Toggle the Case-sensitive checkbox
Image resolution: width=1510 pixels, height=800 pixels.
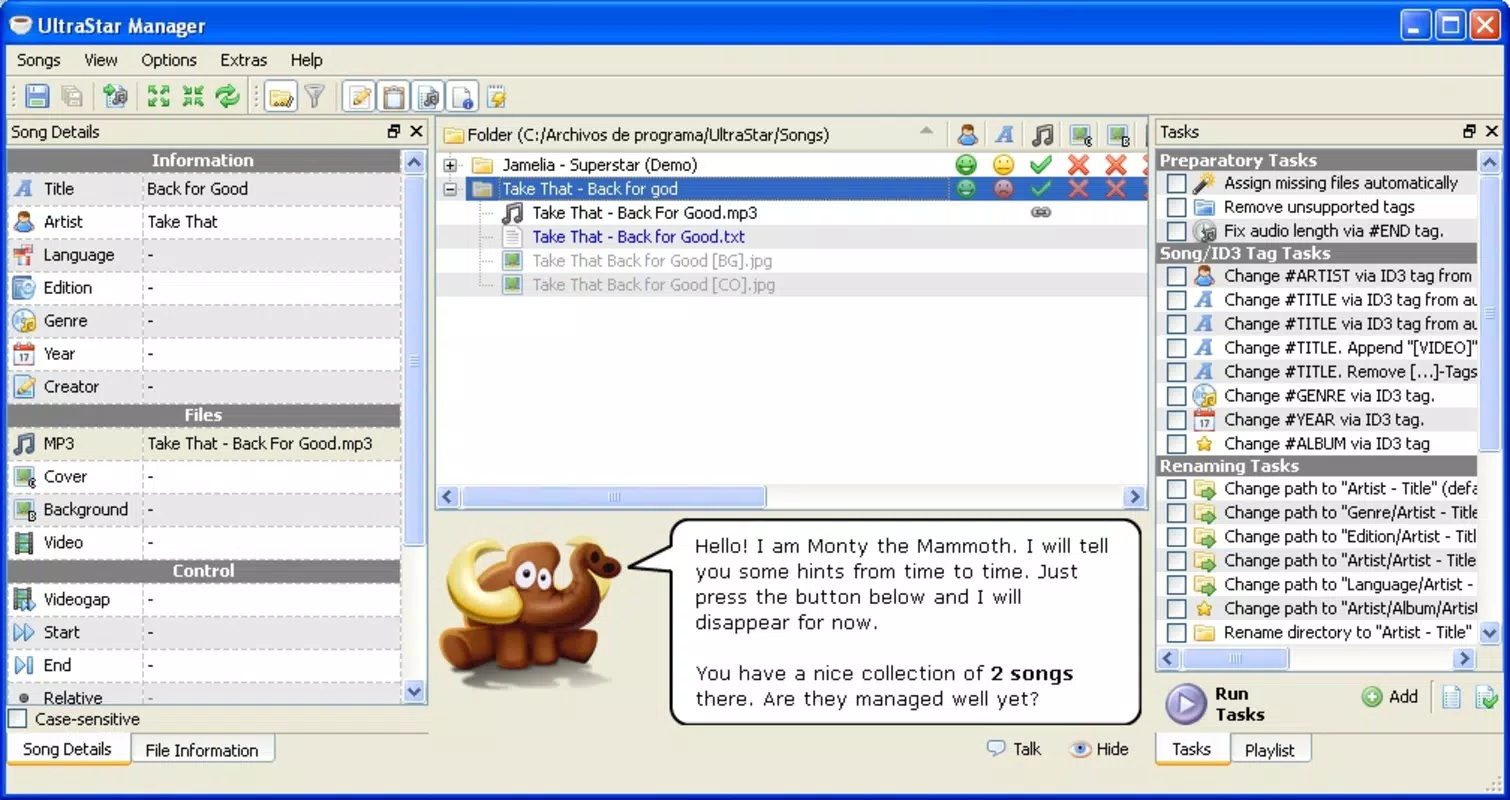tap(17, 719)
